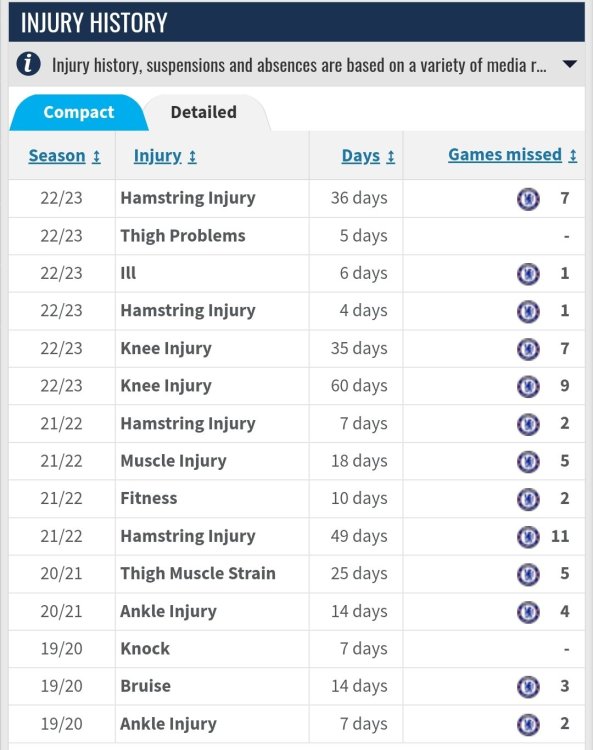Click the Thigh Problems injury entry
This screenshot has width=593, height=750.
click(x=183, y=236)
